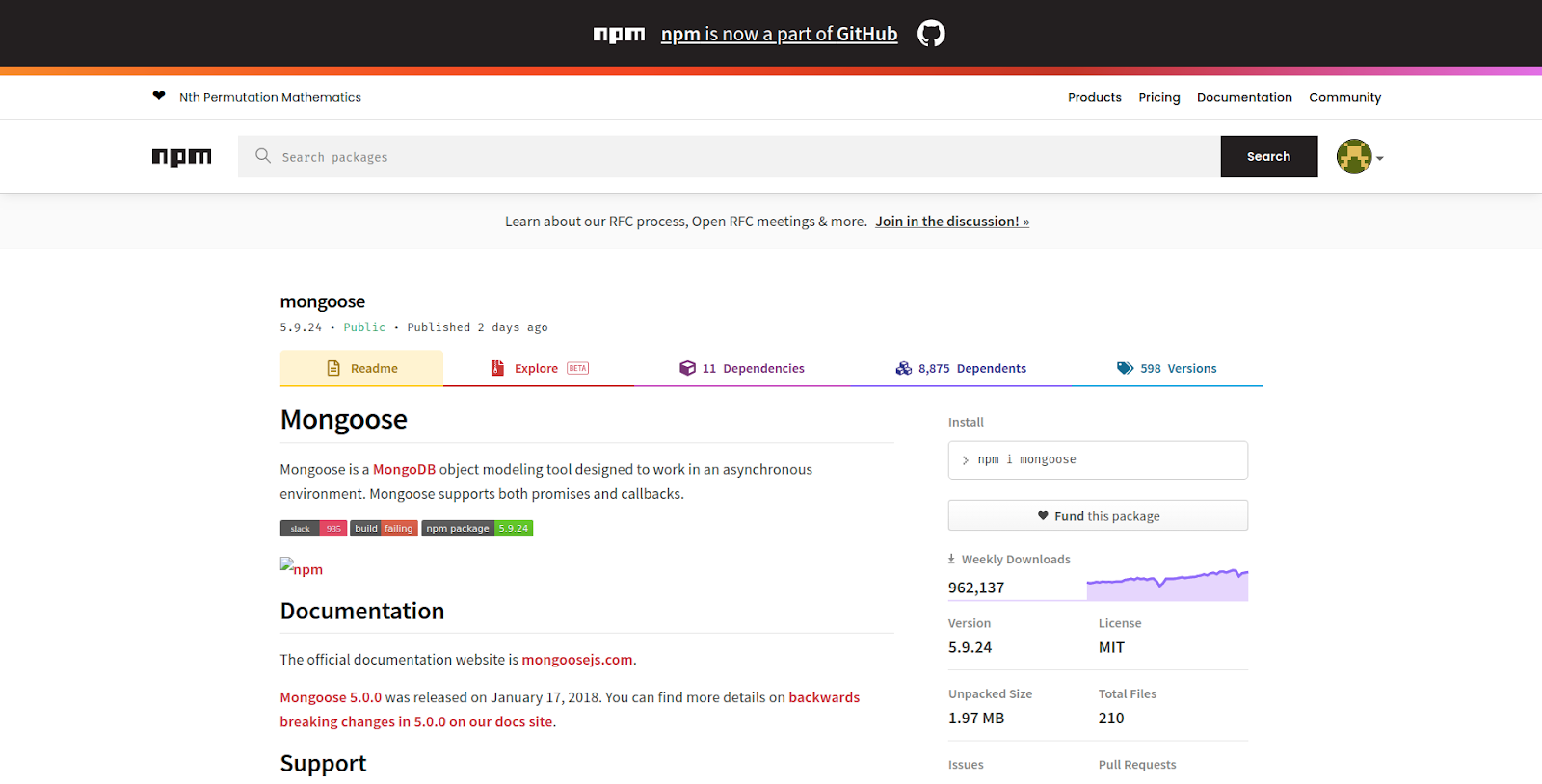The image size is (1542, 784).
Task: Click the black Search button
Action: 1269,156
